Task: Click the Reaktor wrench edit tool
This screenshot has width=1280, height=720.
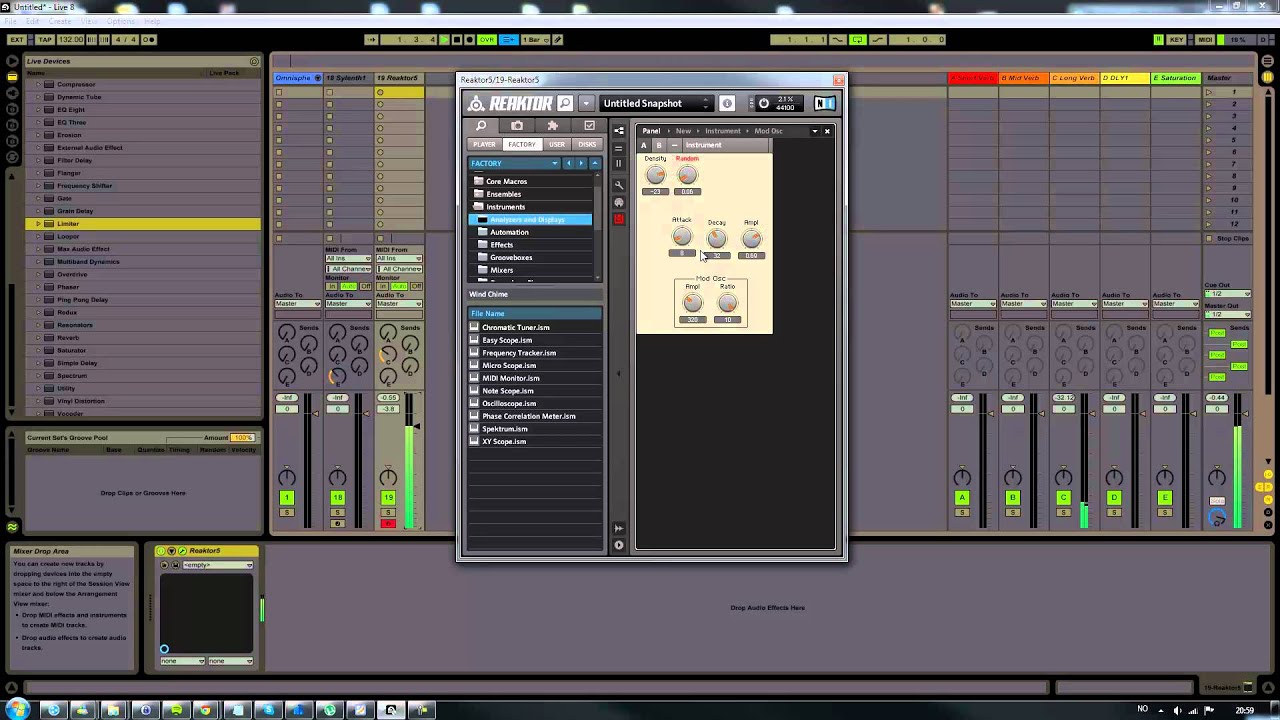Action: [619, 185]
